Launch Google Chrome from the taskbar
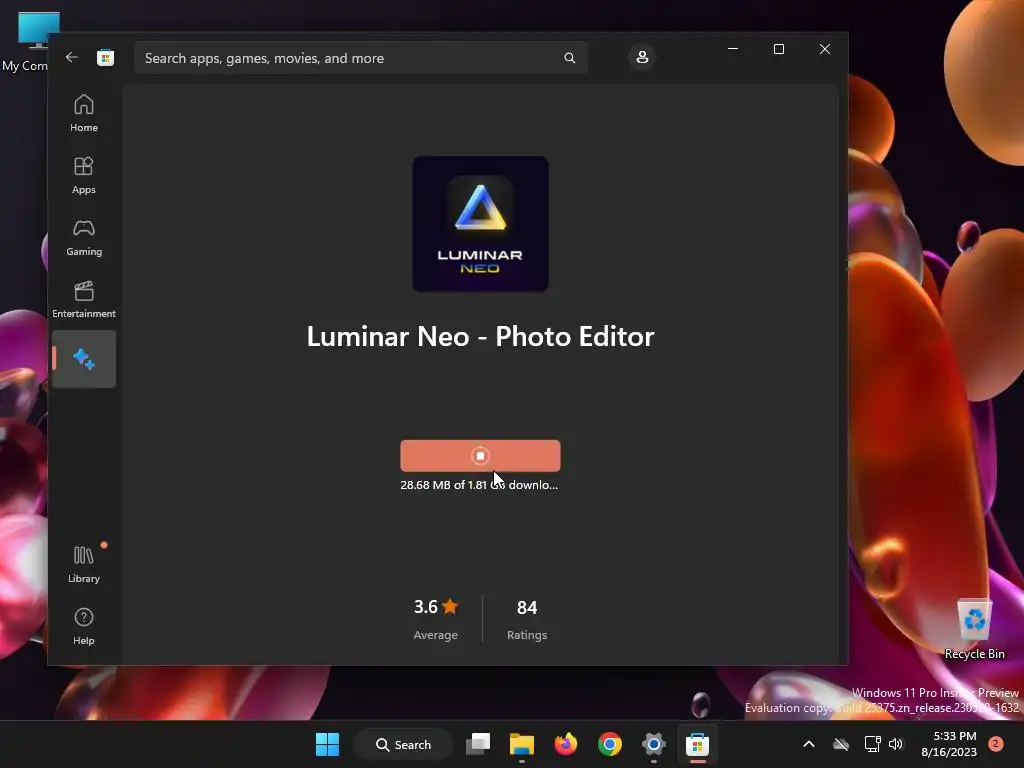 tap(609, 744)
